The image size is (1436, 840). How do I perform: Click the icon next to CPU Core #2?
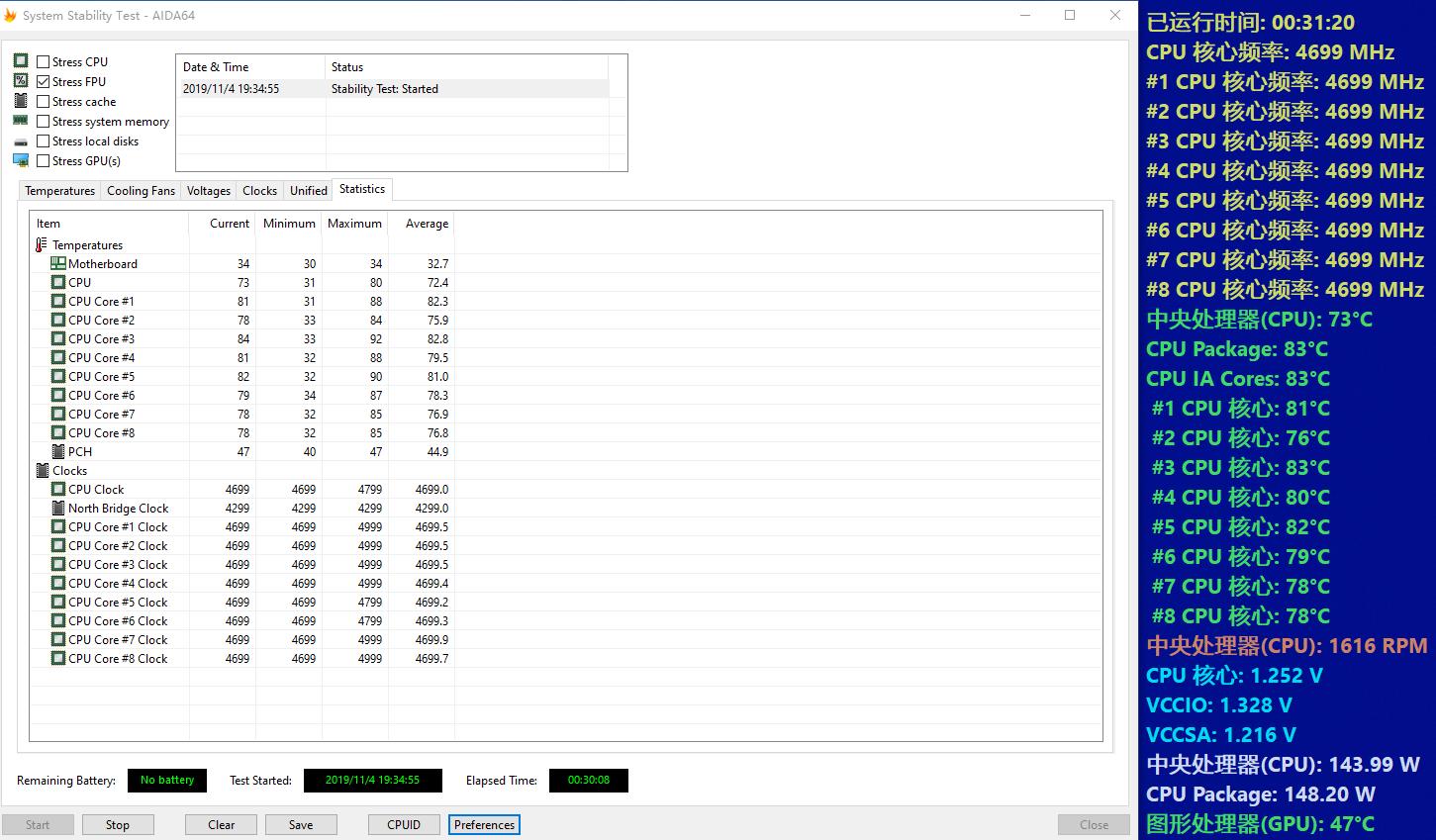(x=58, y=320)
